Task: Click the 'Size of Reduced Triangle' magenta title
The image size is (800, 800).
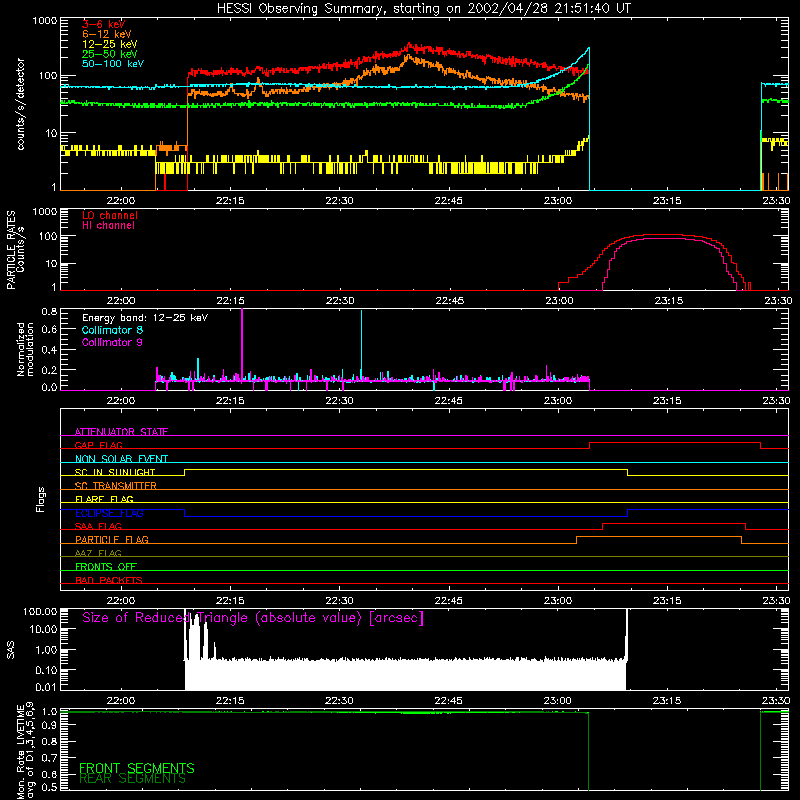Action: pos(253,618)
